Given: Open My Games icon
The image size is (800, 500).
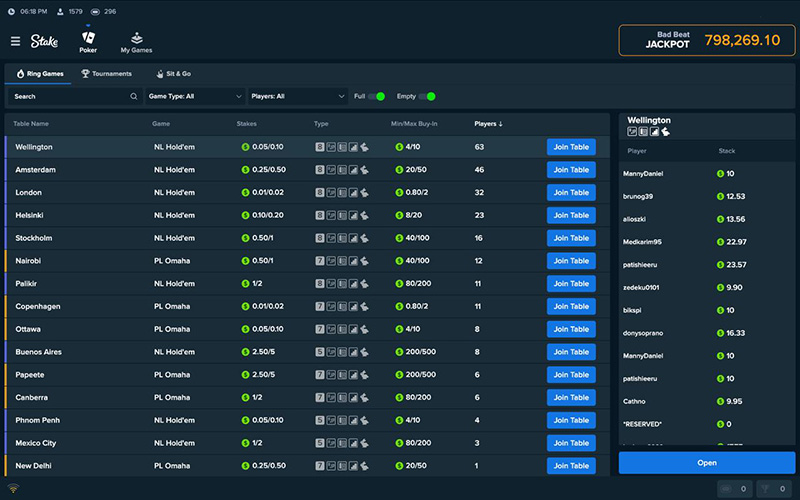Looking at the screenshot, I should click(x=136, y=38).
